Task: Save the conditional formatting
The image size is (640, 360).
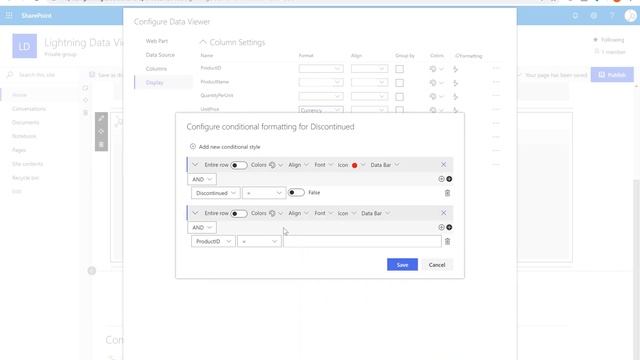Action: pyautogui.click(x=402, y=264)
